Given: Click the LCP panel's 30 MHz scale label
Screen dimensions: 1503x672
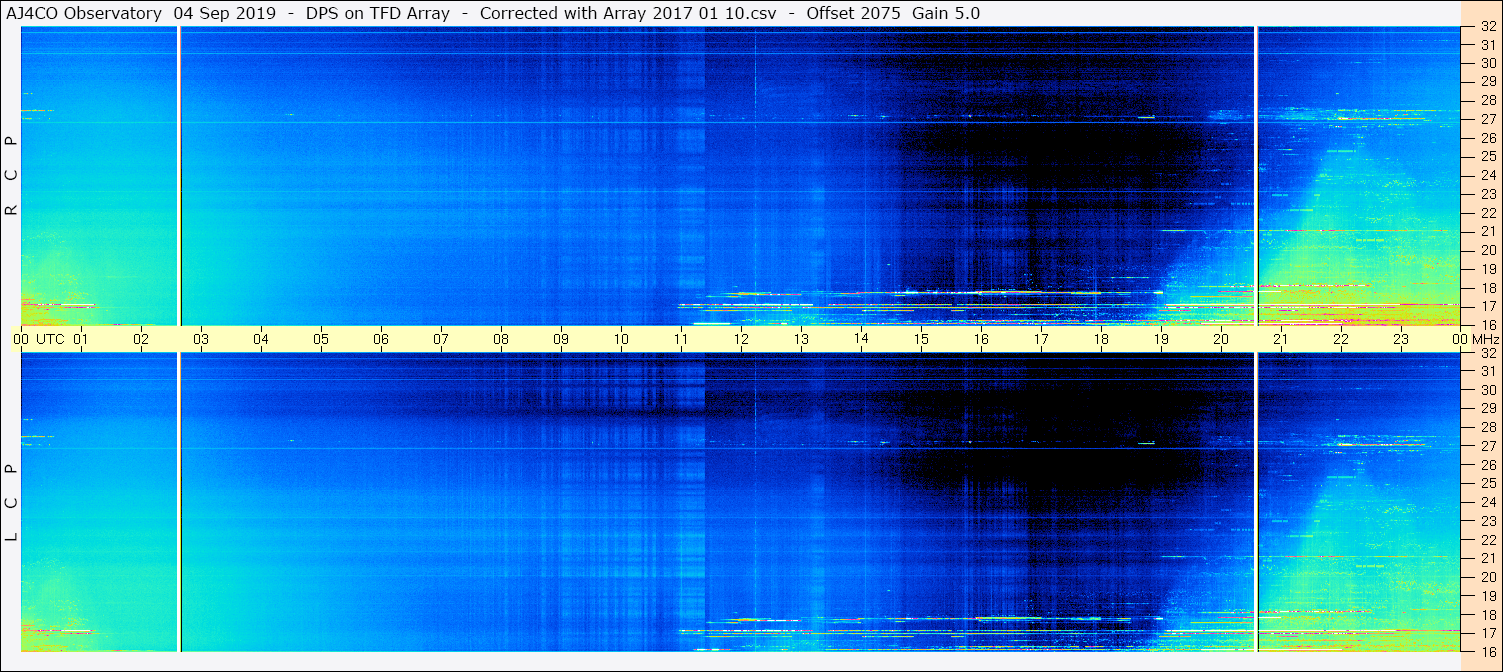Looking at the screenshot, I should [1487, 390].
